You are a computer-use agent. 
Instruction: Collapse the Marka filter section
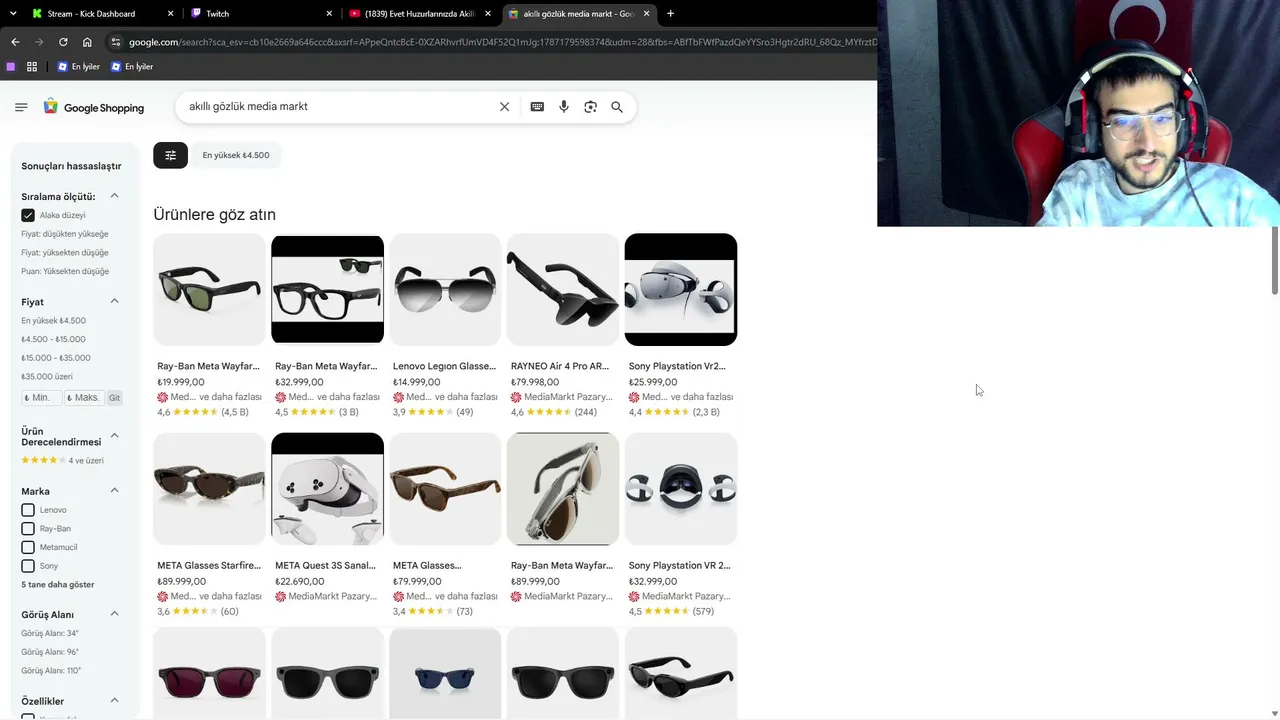pyautogui.click(x=114, y=490)
